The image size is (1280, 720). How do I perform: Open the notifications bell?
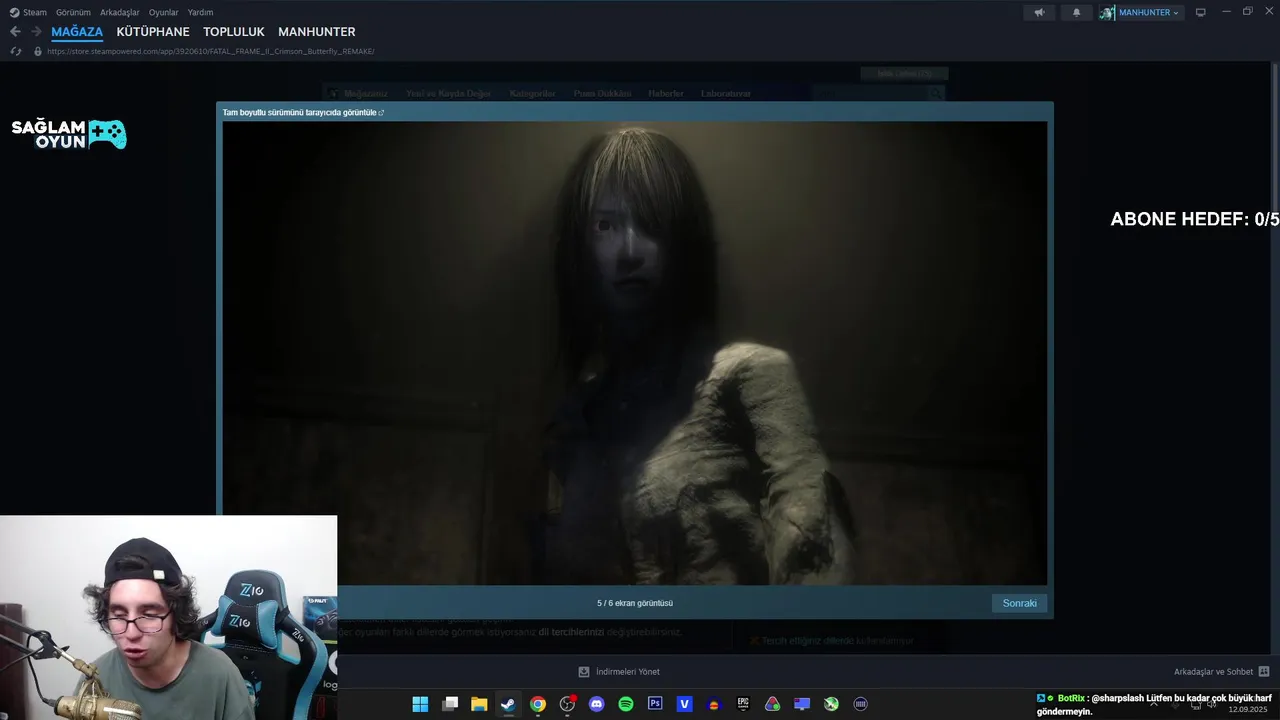pos(1076,12)
